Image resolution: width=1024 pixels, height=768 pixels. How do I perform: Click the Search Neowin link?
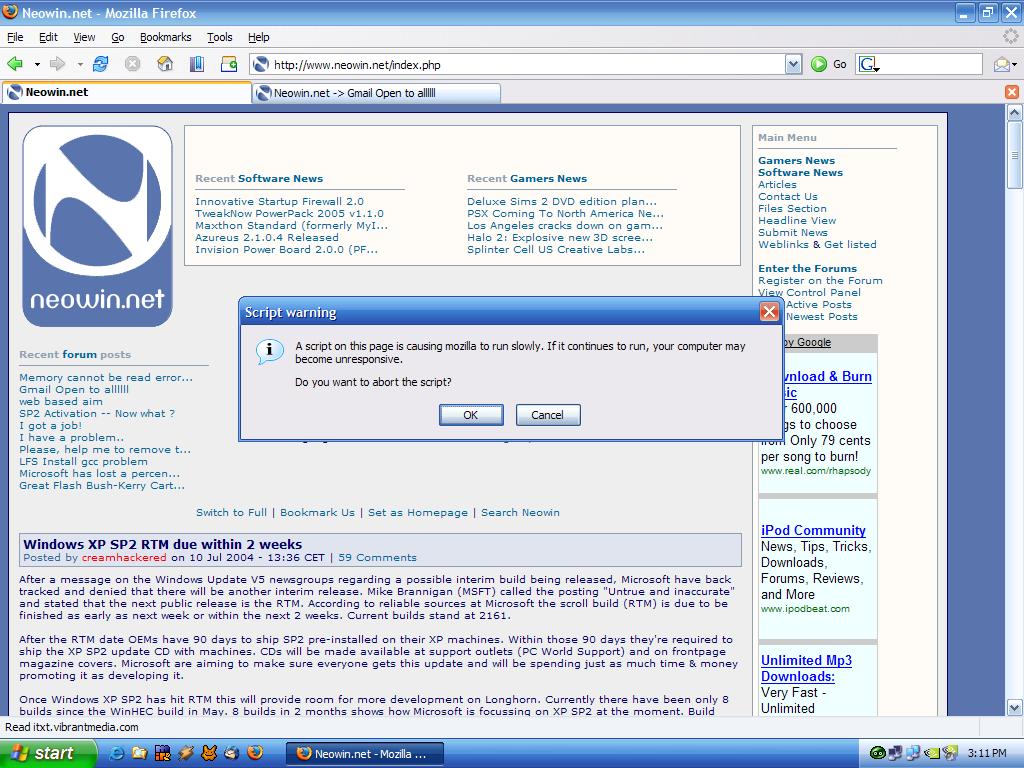coord(520,512)
